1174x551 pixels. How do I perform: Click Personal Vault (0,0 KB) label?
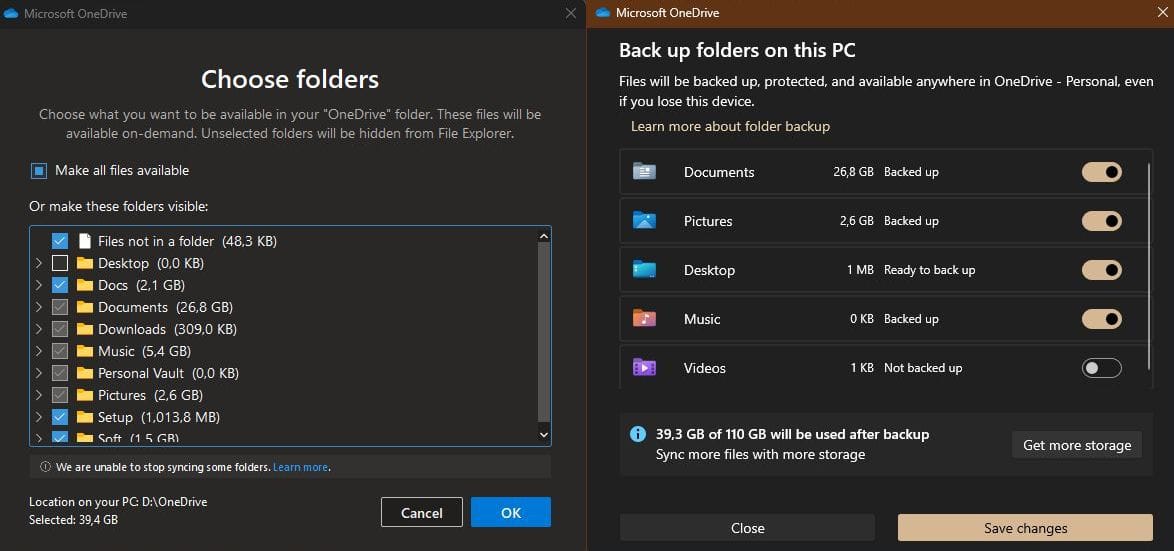pos(168,373)
